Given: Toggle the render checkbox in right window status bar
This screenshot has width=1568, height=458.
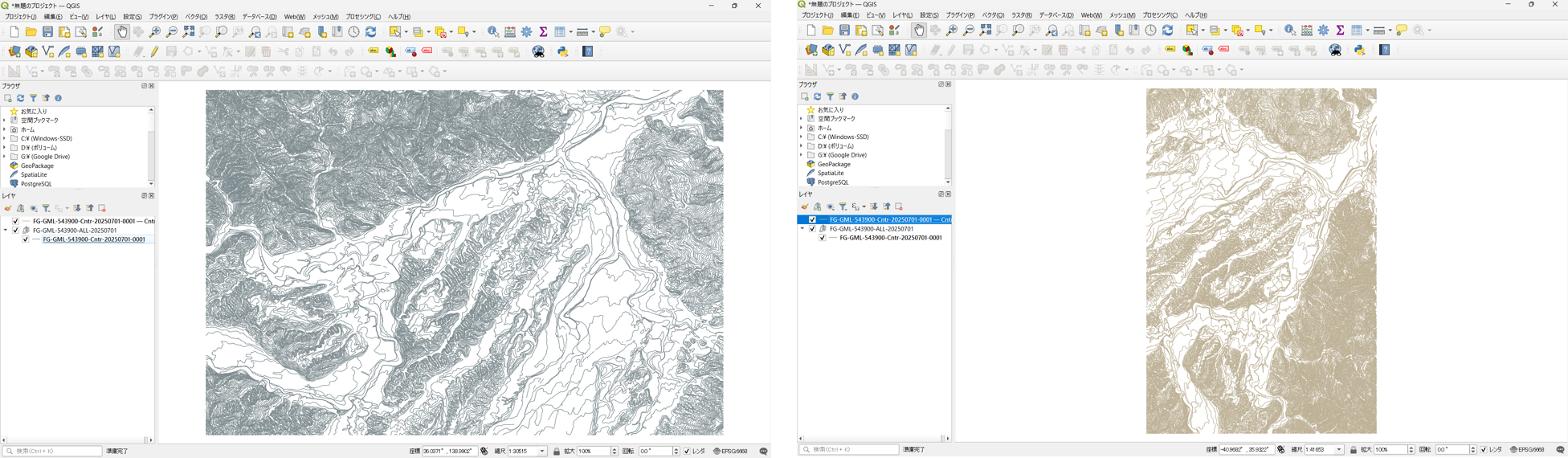Looking at the screenshot, I should coord(1483,450).
